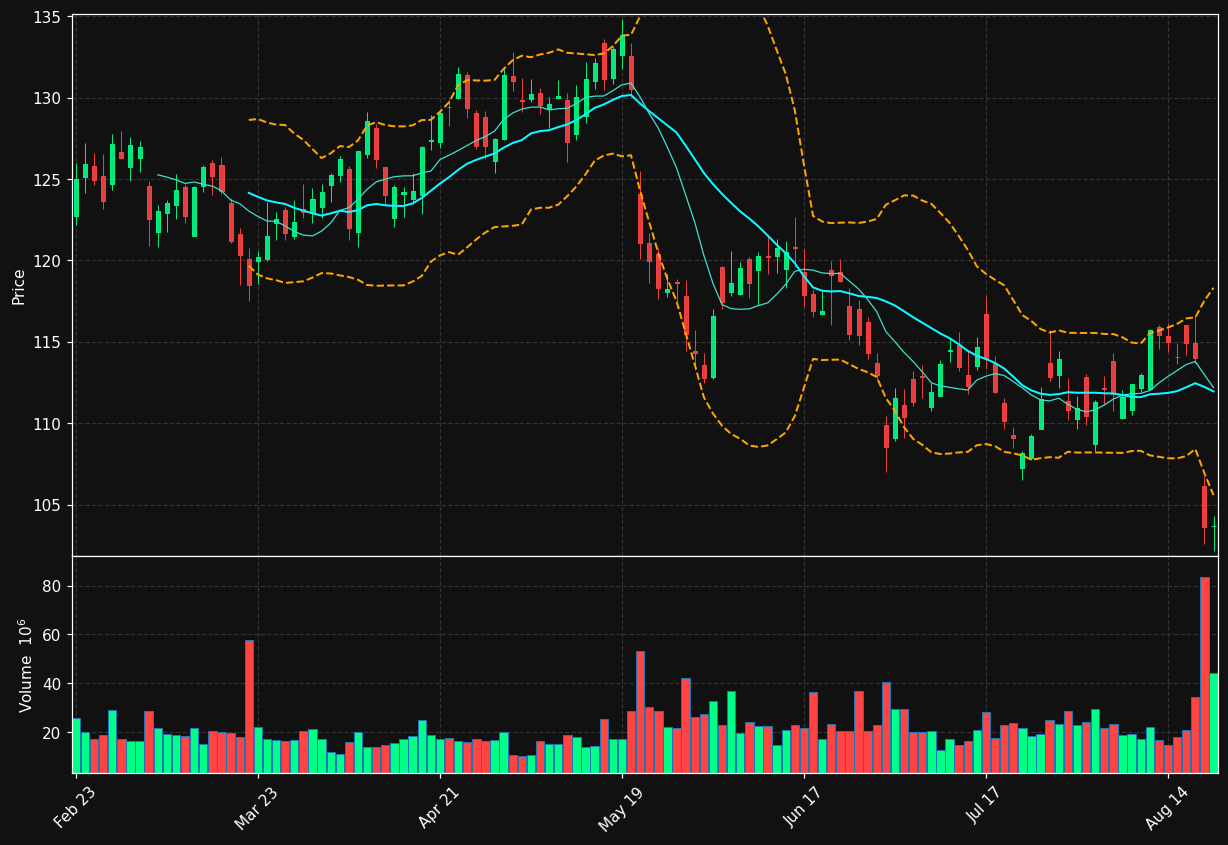Click the Price axis title
The image size is (1228, 845).
[x=19, y=286]
